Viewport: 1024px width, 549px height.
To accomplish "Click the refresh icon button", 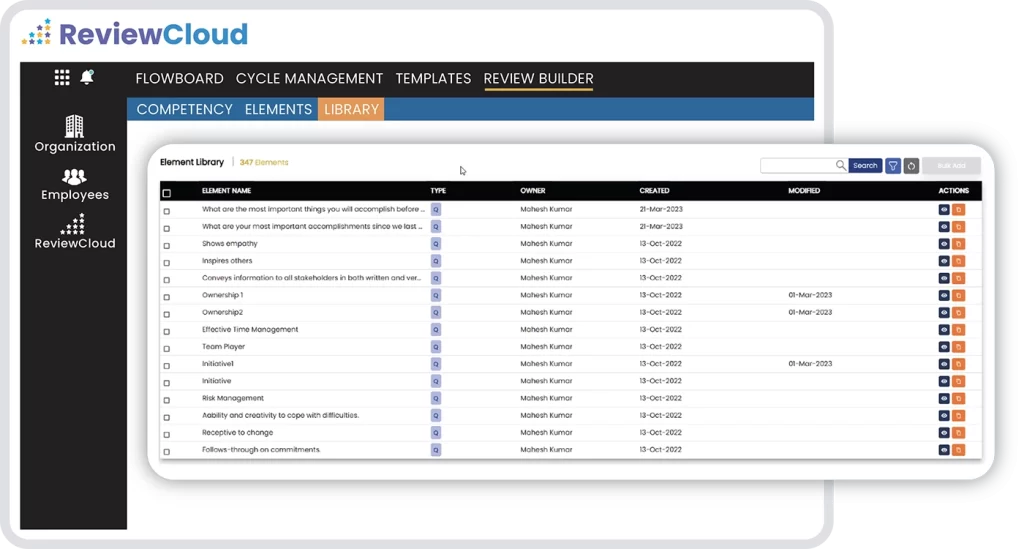I will 911,166.
